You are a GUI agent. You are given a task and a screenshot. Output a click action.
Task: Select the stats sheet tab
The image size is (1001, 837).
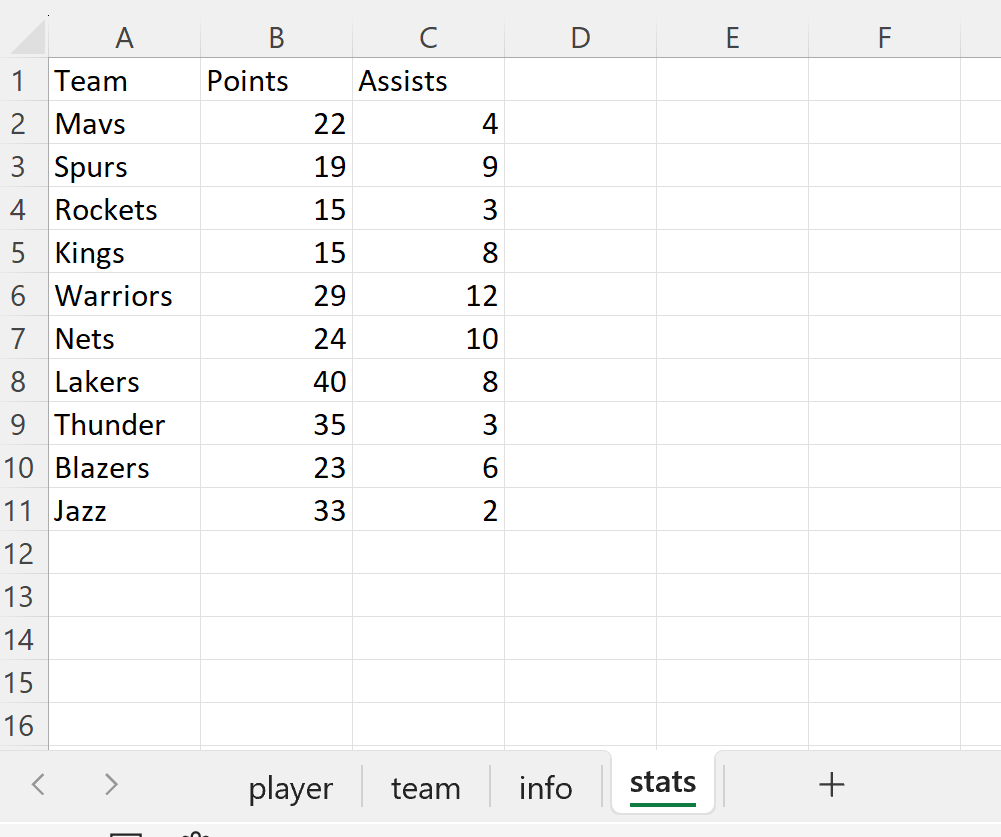click(663, 783)
